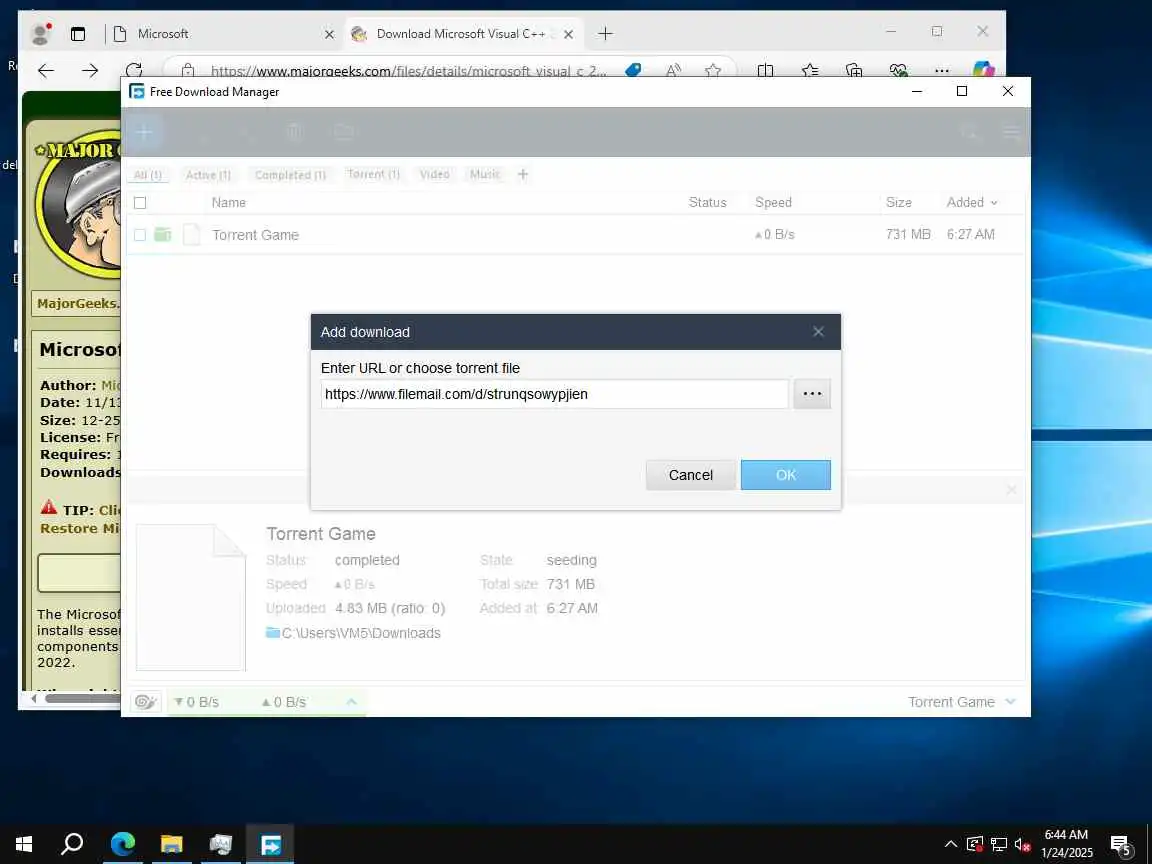Switch to the Music filter tab

[x=485, y=174]
